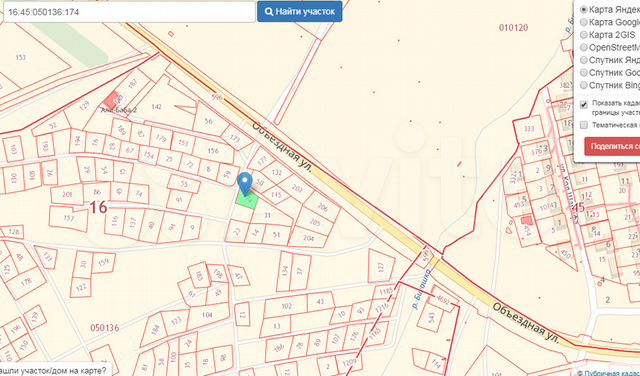Screen dimensions: 640x376
Task: Switch to Карта 2GIS layer
Action: [584, 34]
